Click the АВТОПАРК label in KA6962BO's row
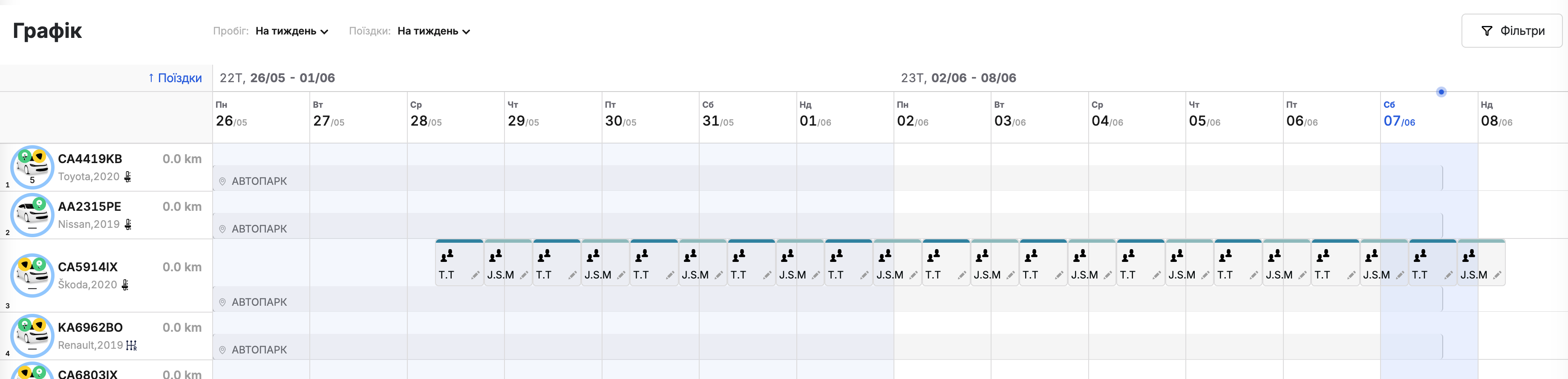 (259, 350)
